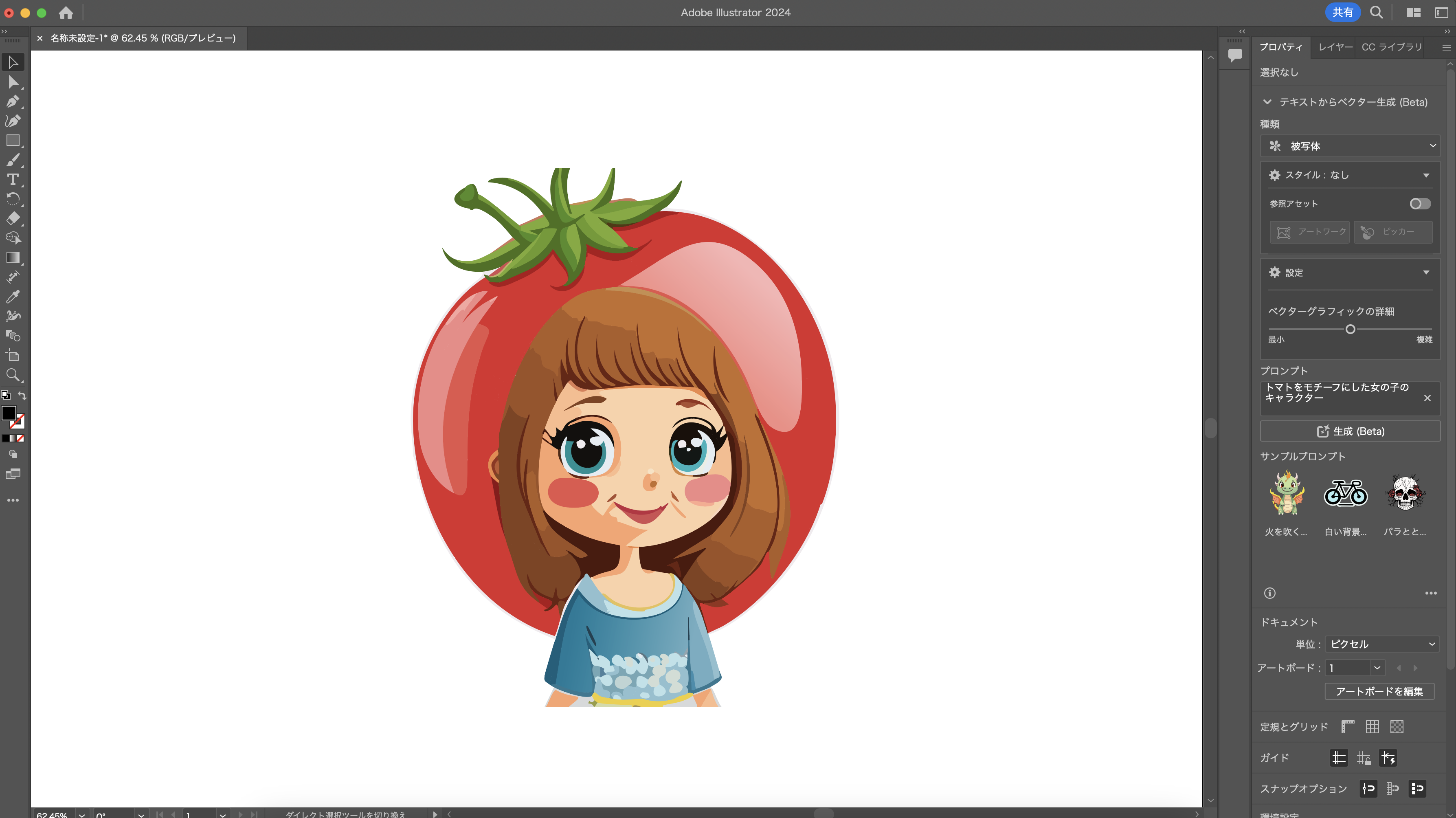Select the Artboard tool
This screenshot has width=1456, height=818.
13,356
